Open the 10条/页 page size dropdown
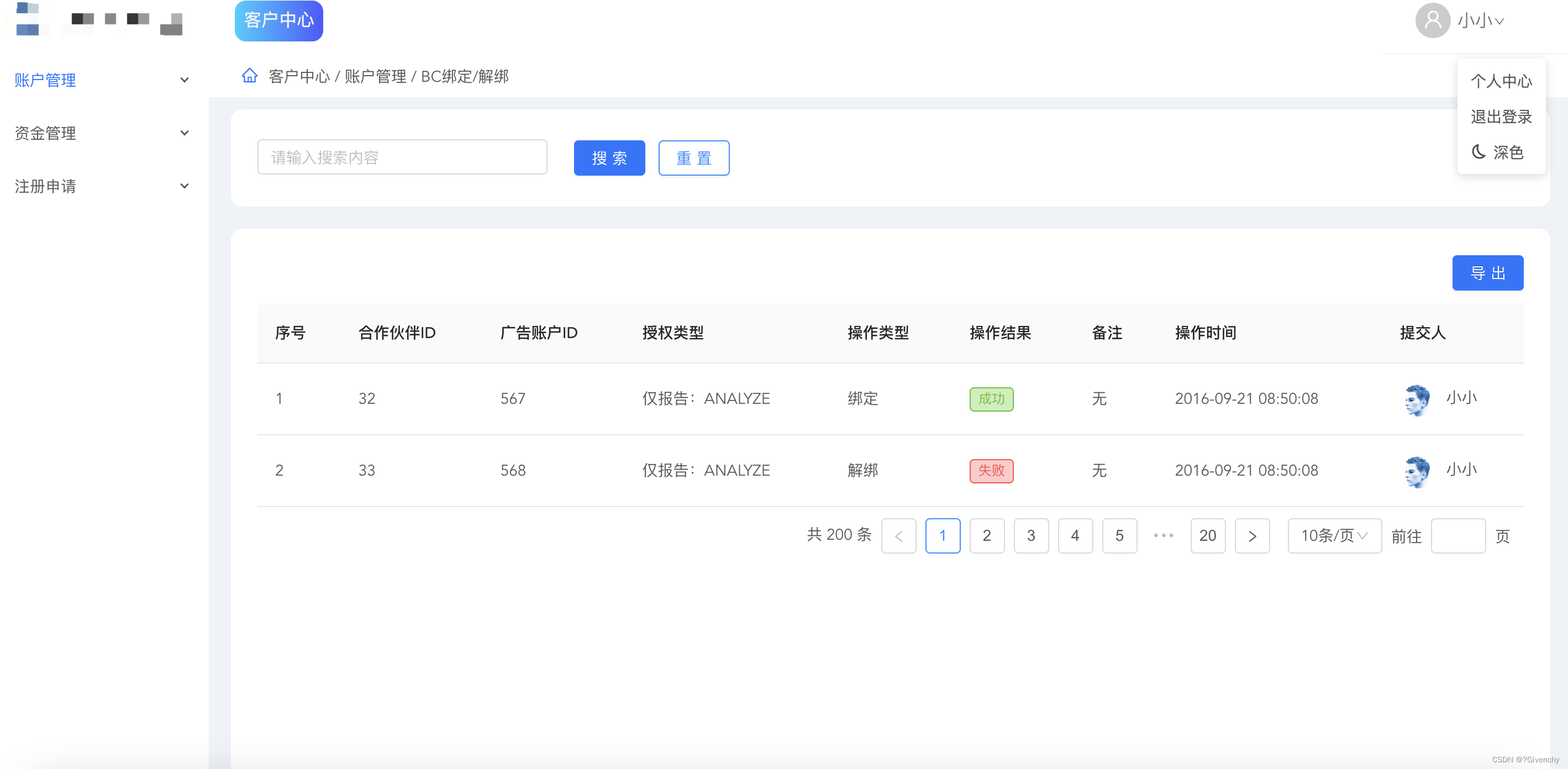Viewport: 1568px width, 769px height. pyautogui.click(x=1334, y=536)
